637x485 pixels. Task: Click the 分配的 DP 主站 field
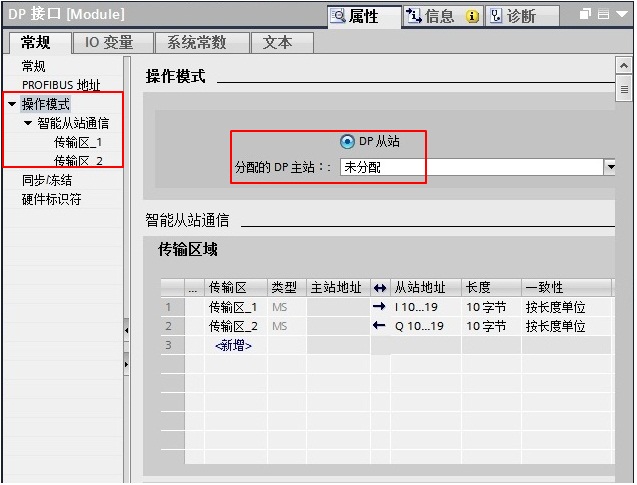click(x=471, y=167)
